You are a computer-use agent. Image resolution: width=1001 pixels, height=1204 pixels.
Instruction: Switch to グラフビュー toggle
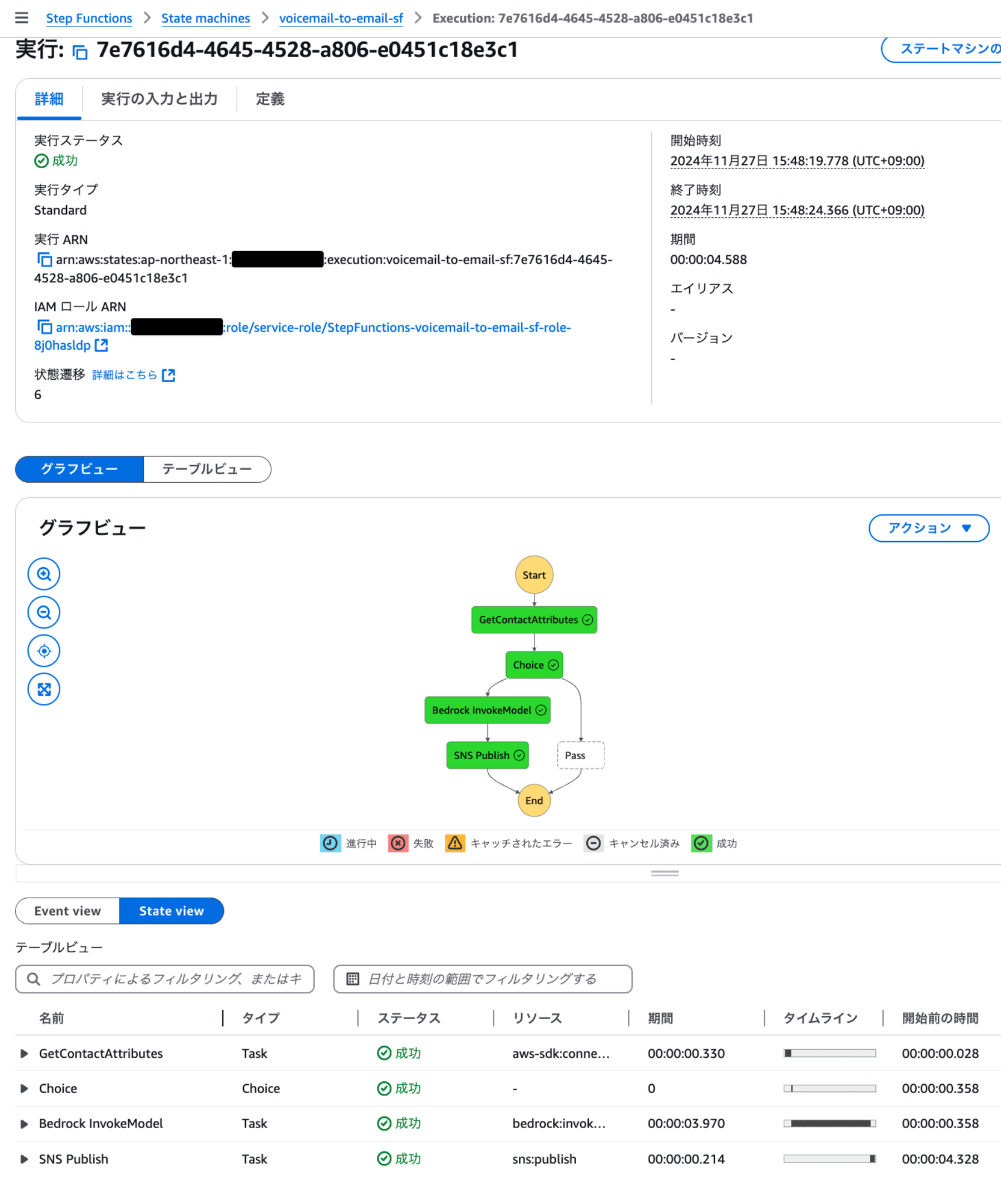coord(79,469)
